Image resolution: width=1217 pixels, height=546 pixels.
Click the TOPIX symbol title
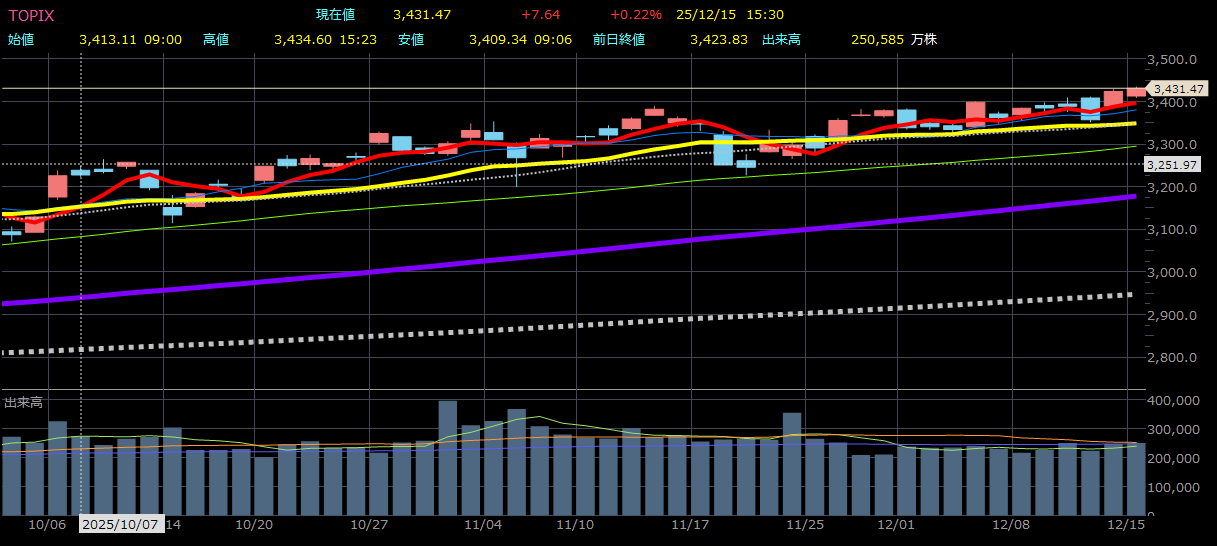tap(31, 15)
